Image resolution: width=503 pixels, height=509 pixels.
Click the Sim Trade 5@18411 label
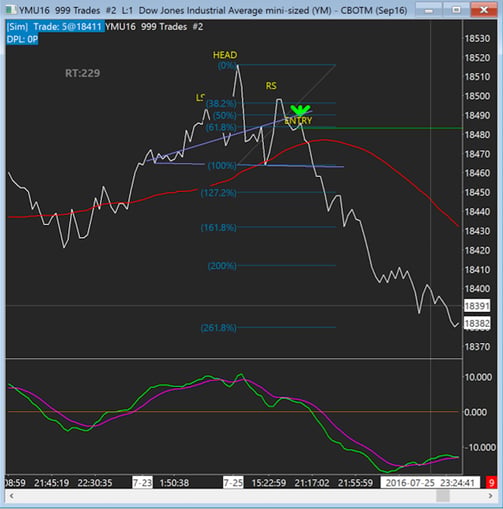tap(55, 27)
